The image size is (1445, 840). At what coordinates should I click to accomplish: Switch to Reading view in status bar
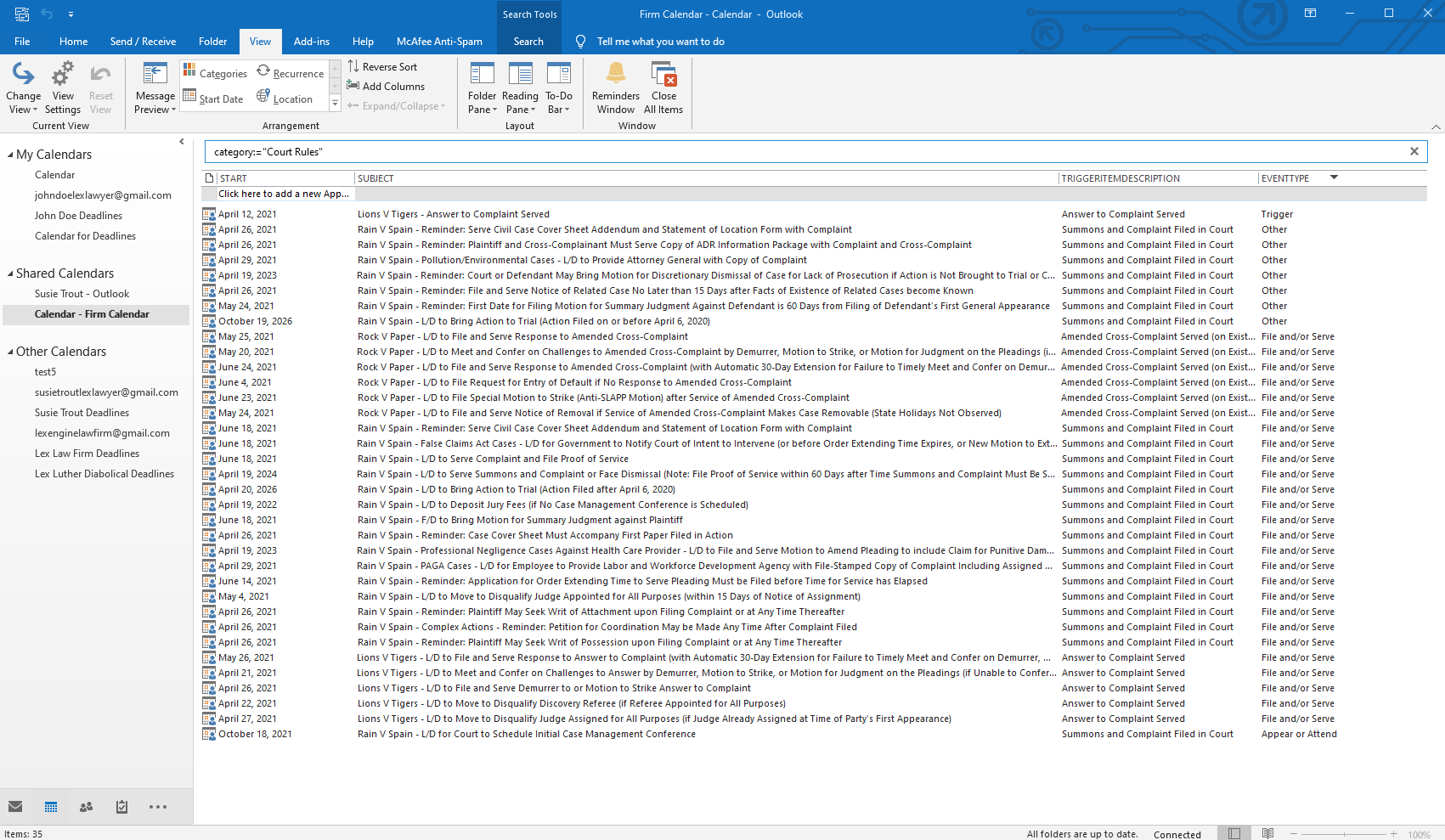pyautogui.click(x=1267, y=834)
